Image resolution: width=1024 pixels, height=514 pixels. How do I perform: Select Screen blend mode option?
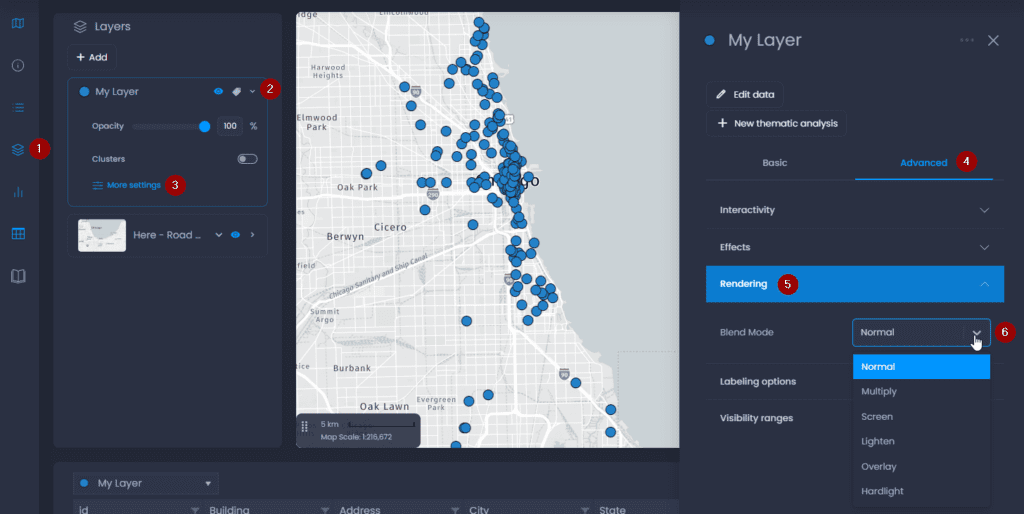point(921,417)
